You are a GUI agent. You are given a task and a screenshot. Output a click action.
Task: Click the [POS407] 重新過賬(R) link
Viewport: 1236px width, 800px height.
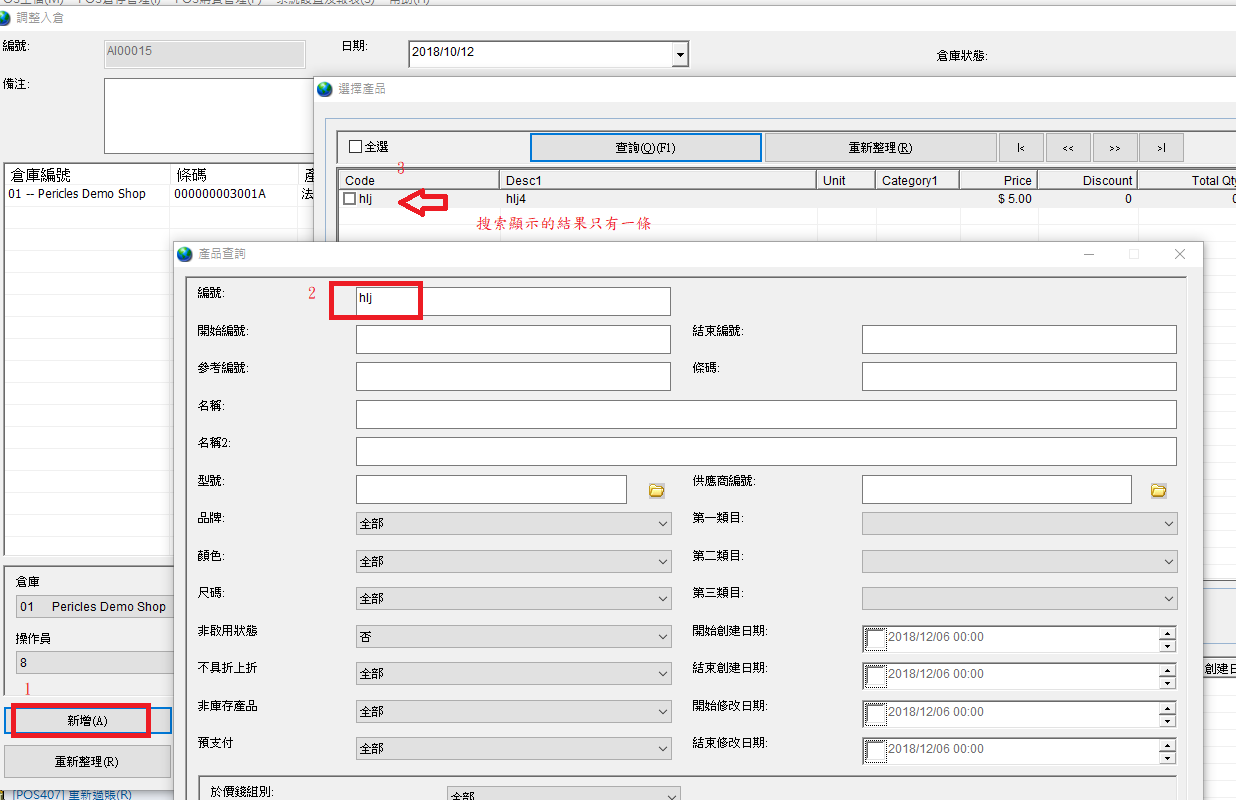coord(72,794)
